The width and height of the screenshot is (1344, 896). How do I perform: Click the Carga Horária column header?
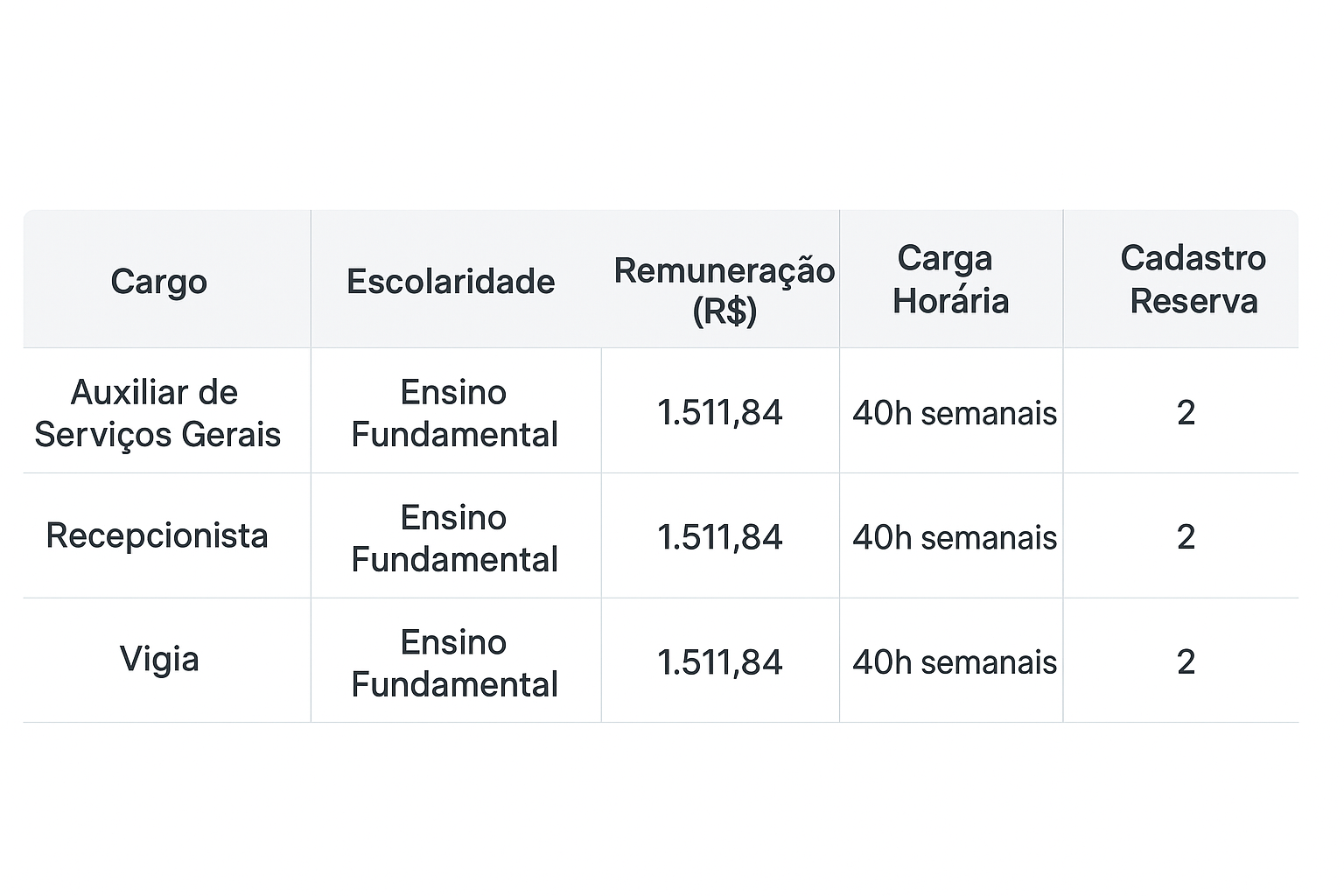950,280
